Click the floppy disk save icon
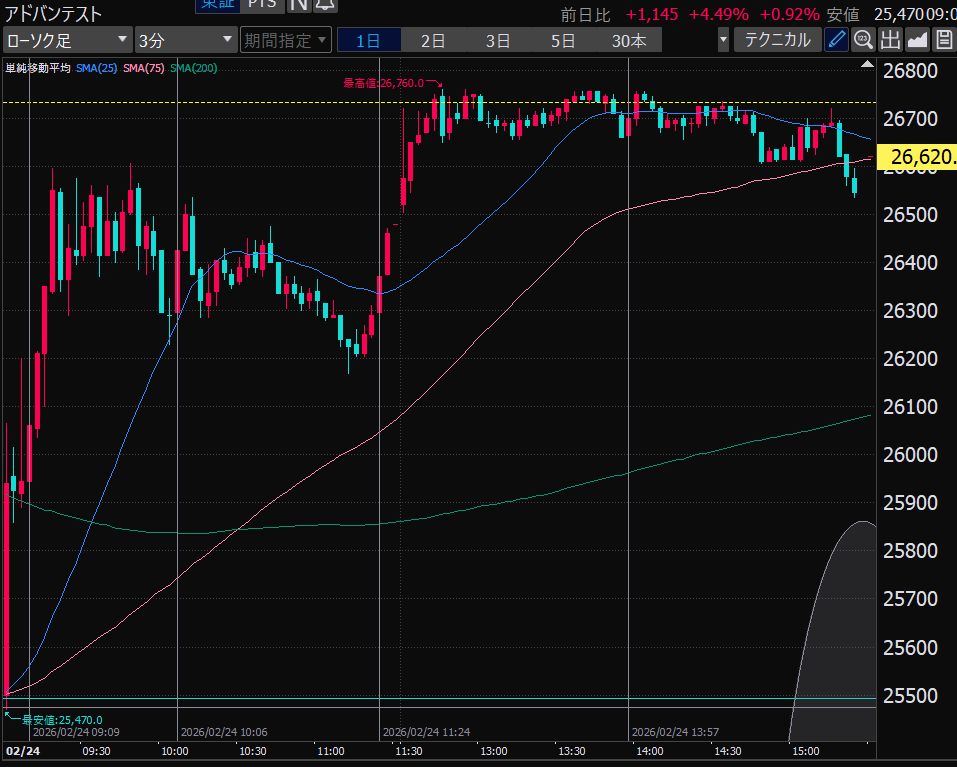Screen dimensions: 957x767 click(x=943, y=41)
